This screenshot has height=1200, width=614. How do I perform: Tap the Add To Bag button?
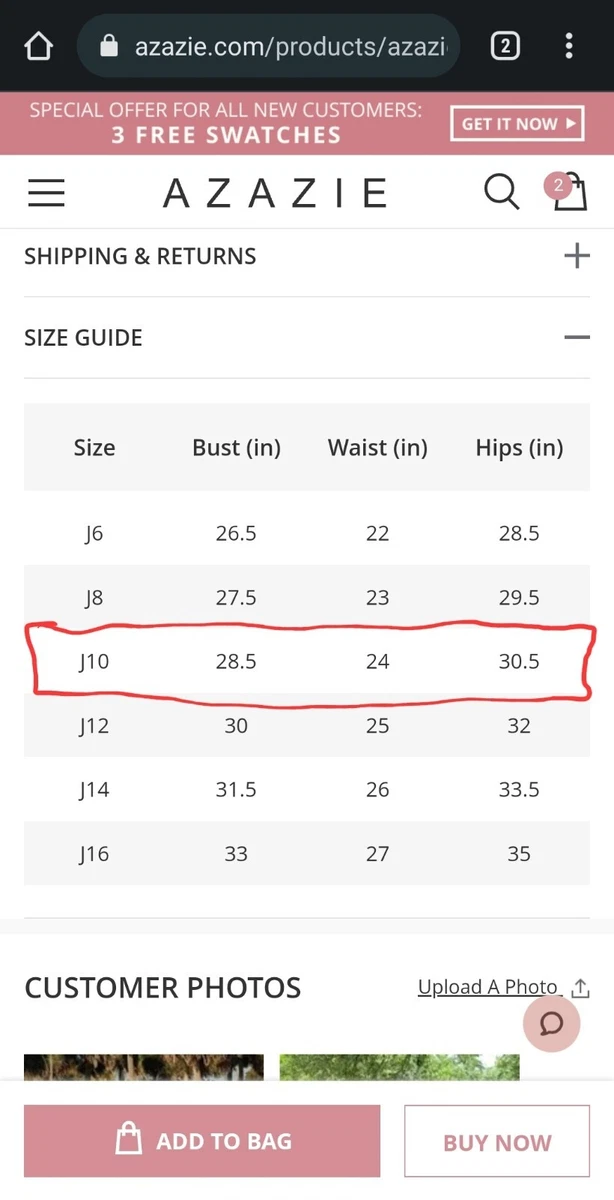(202, 1141)
